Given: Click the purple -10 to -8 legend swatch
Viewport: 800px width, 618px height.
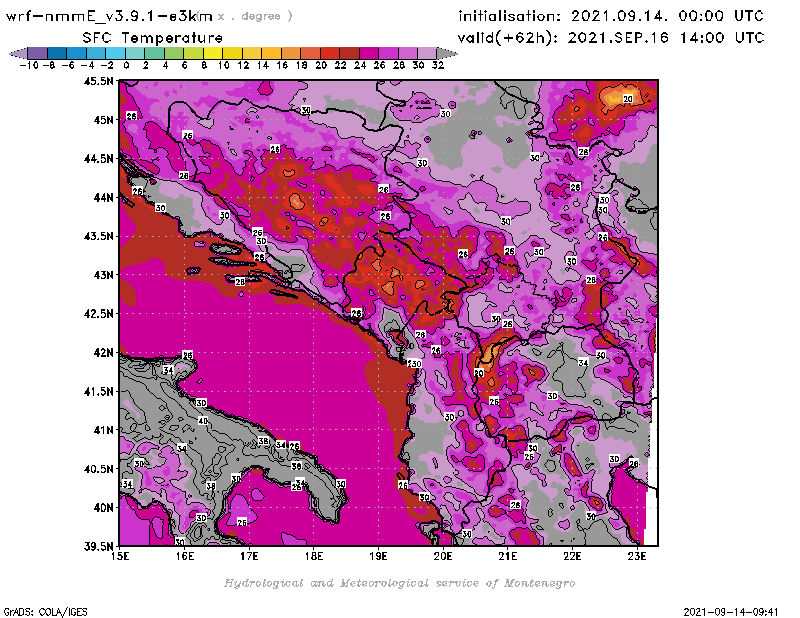Looking at the screenshot, I should click(38, 53).
